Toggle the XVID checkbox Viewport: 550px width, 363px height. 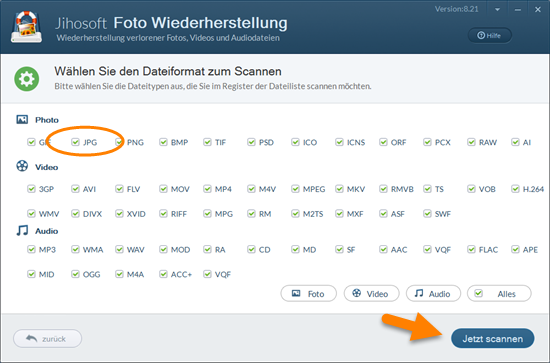click(119, 214)
